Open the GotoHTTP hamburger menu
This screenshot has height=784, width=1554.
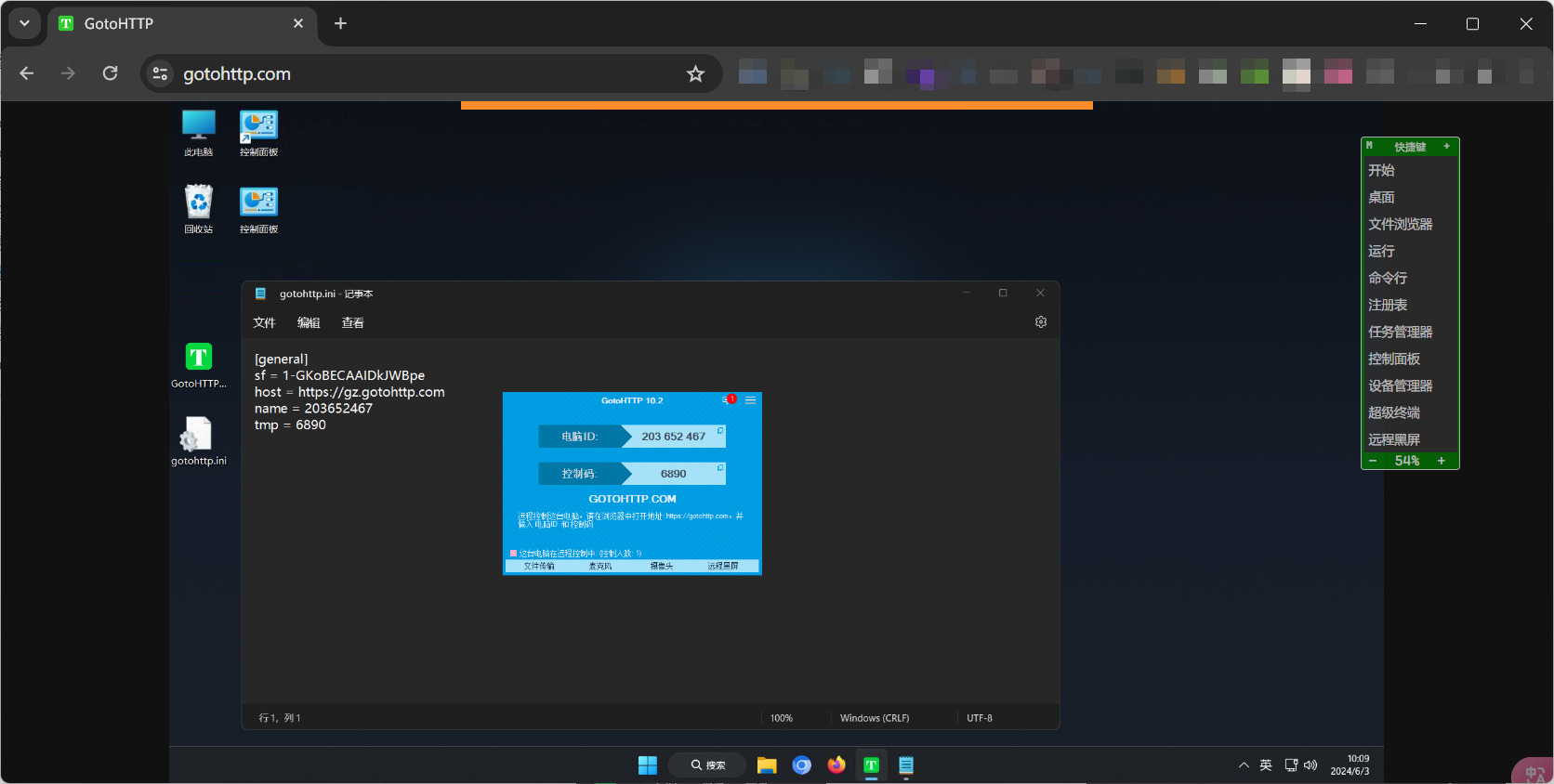tap(750, 400)
